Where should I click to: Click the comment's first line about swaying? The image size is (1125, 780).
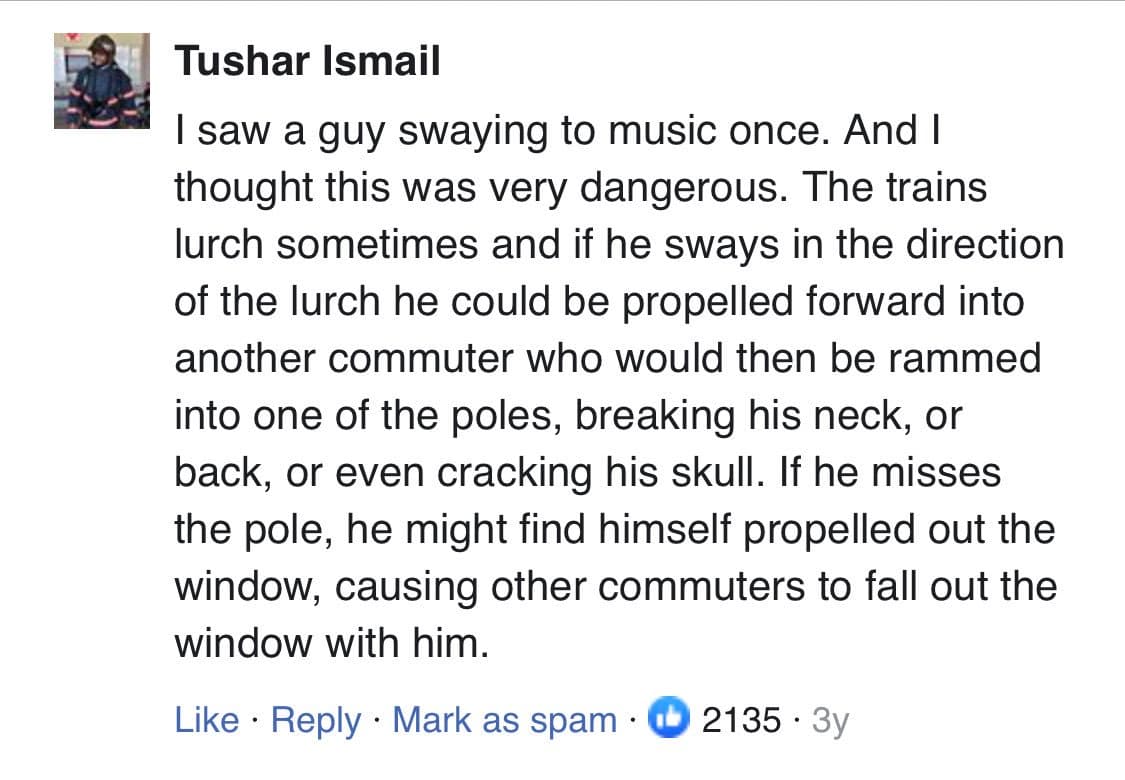560,132
